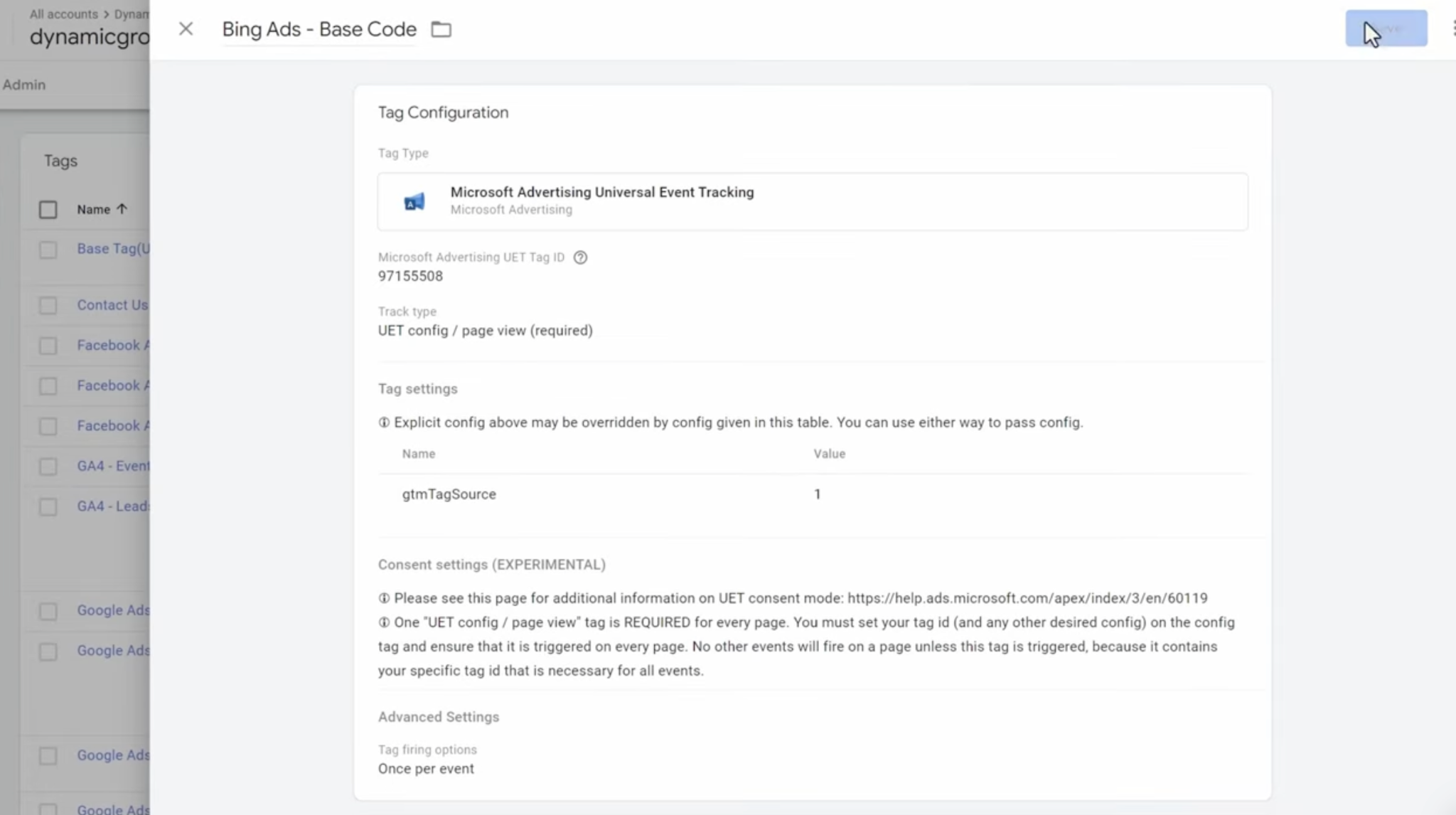Click the Consent settings (EXPERIMENTAL) heading
The image size is (1456, 815).
tap(491, 565)
